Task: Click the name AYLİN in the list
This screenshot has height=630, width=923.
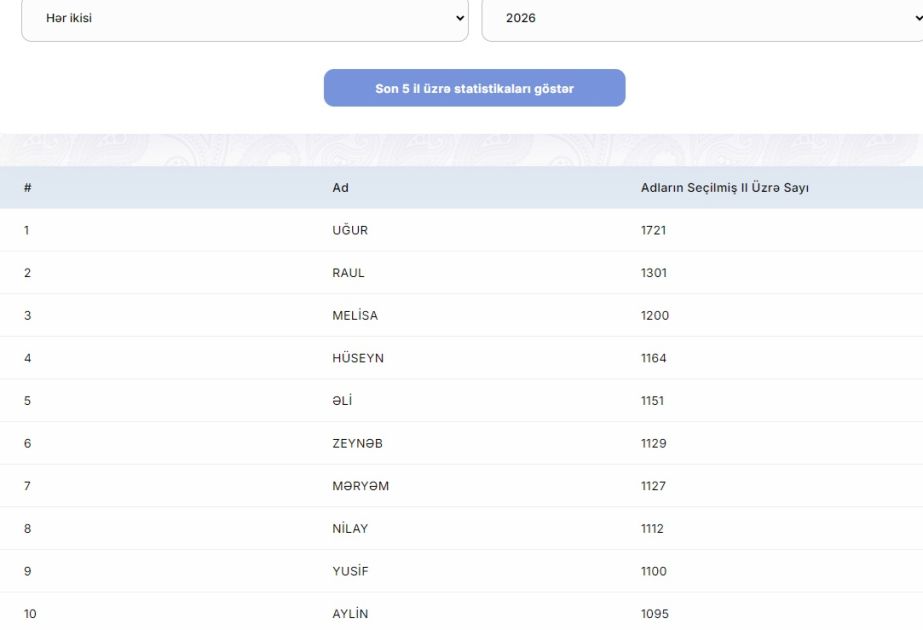Action: tap(350, 614)
